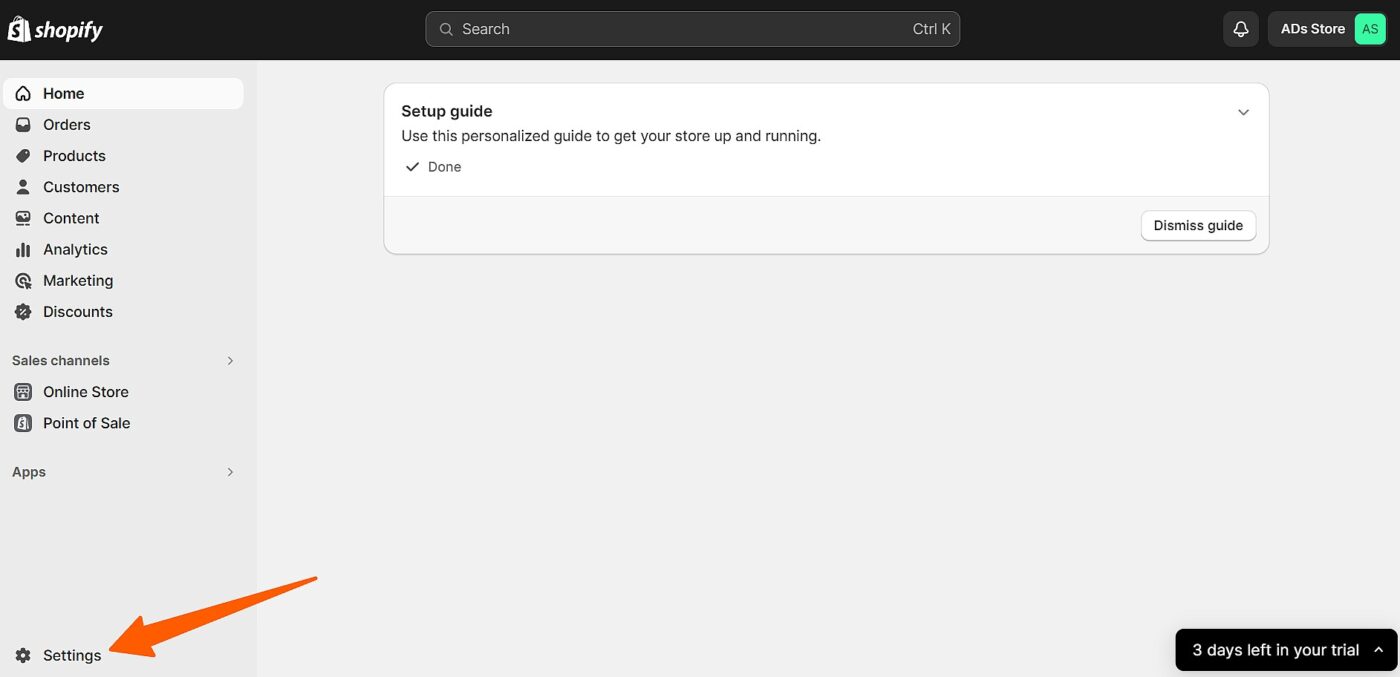The image size is (1400, 677).
Task: Focus the Search input field
Action: (692, 29)
